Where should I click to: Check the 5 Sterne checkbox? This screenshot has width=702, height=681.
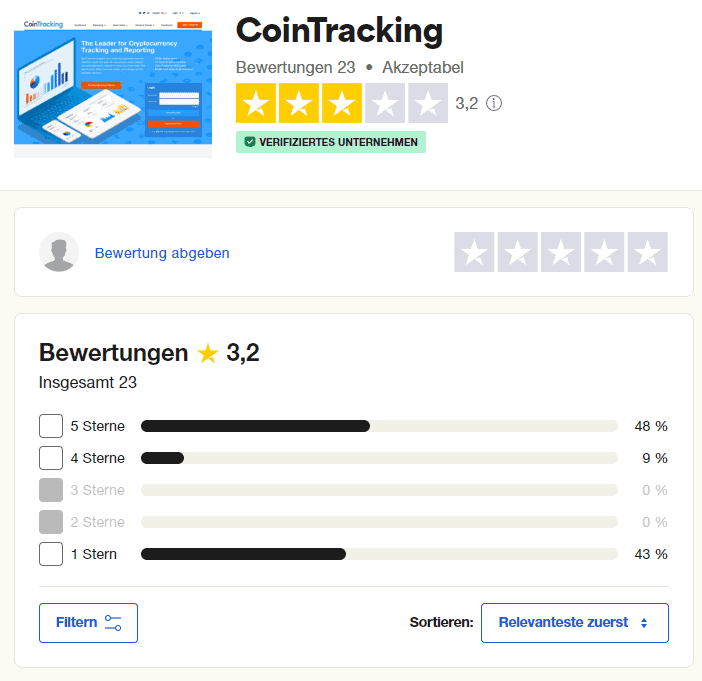click(51, 426)
